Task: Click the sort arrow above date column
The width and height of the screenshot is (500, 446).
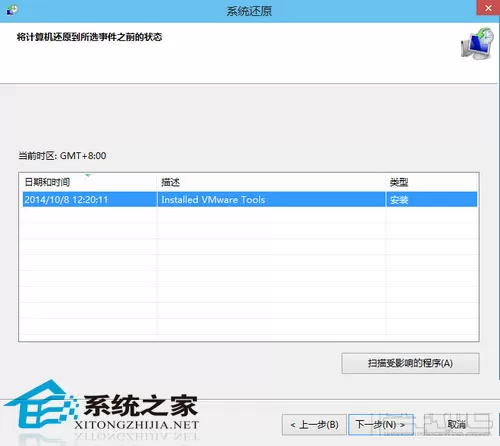Action: point(88,175)
